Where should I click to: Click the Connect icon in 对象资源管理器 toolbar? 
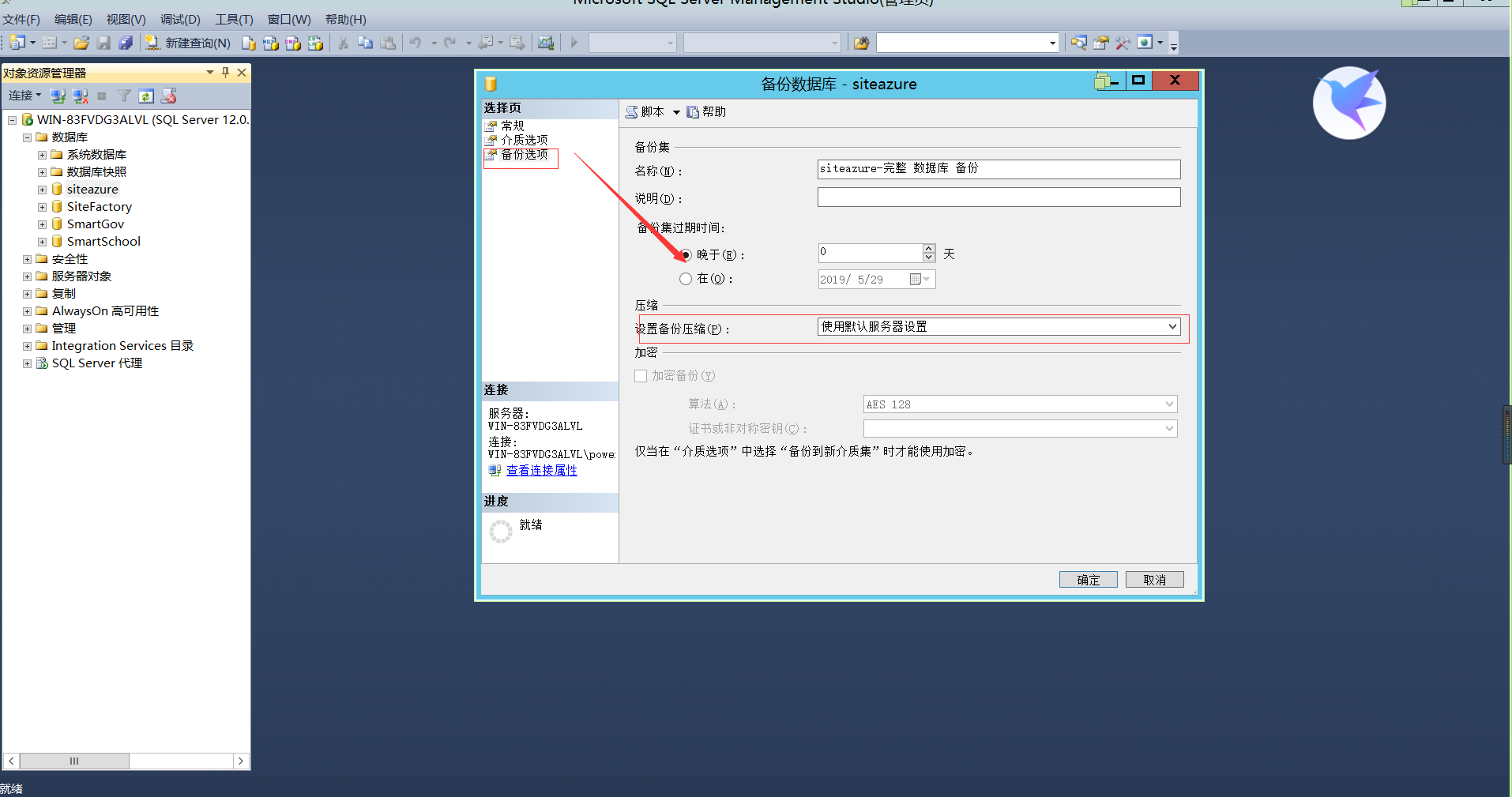pyautogui.click(x=58, y=96)
